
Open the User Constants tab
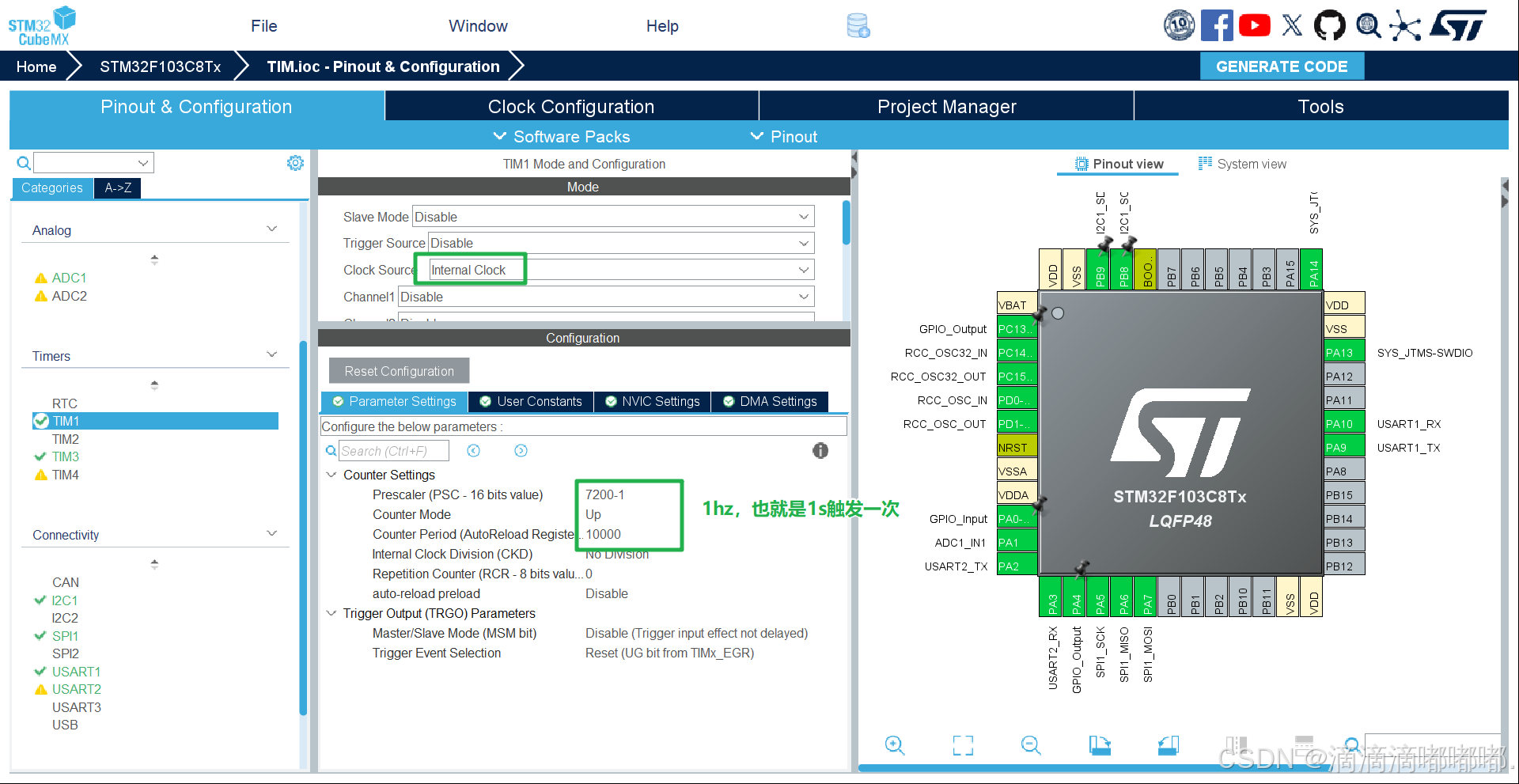click(x=531, y=402)
